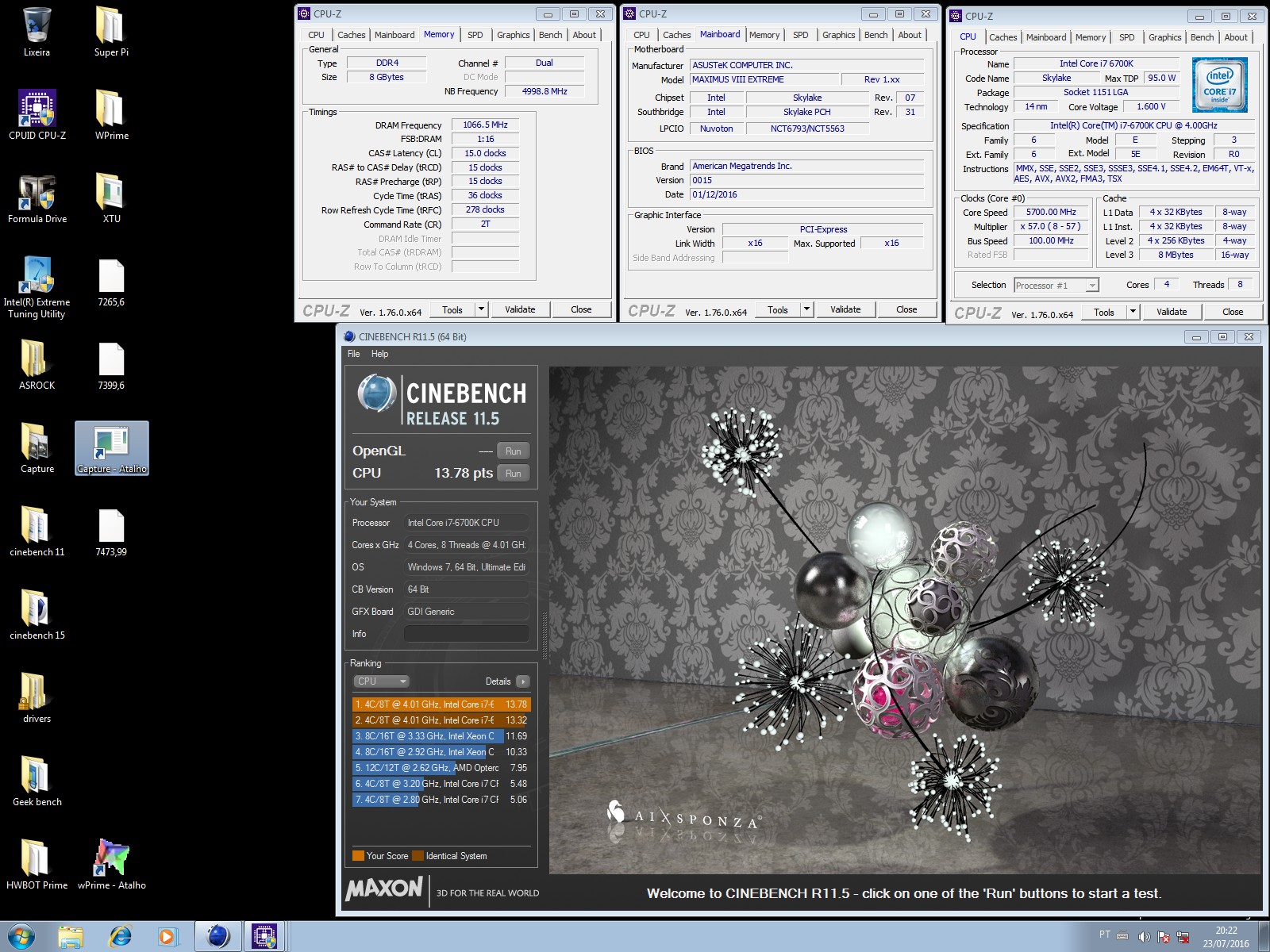Select the 7265,6 file on desktop

[111, 282]
